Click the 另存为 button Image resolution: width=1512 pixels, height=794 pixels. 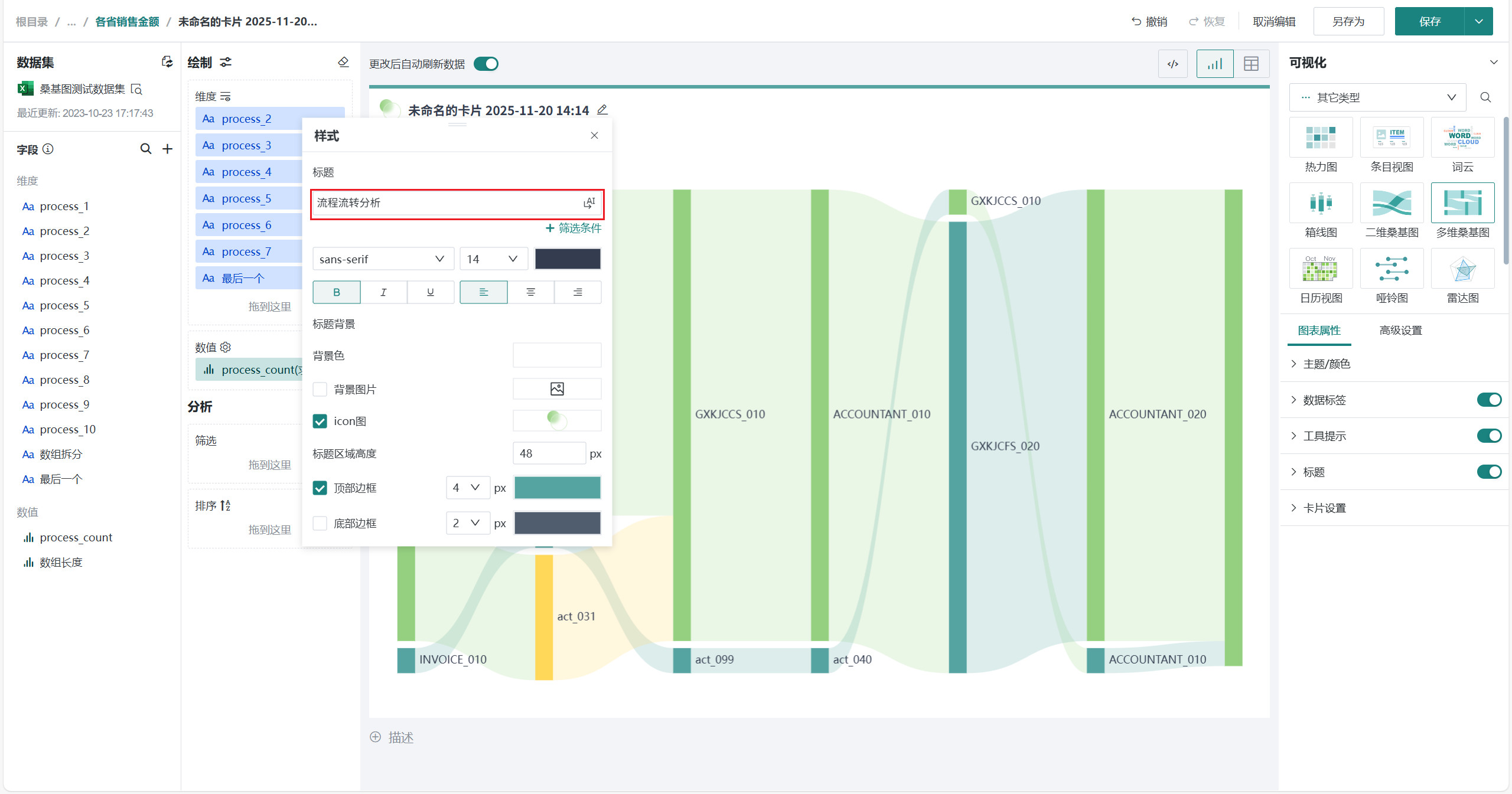pyautogui.click(x=1348, y=22)
